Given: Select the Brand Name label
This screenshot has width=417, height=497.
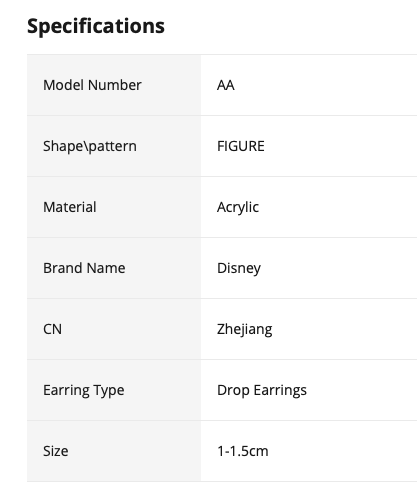Looking at the screenshot, I should coord(84,268).
